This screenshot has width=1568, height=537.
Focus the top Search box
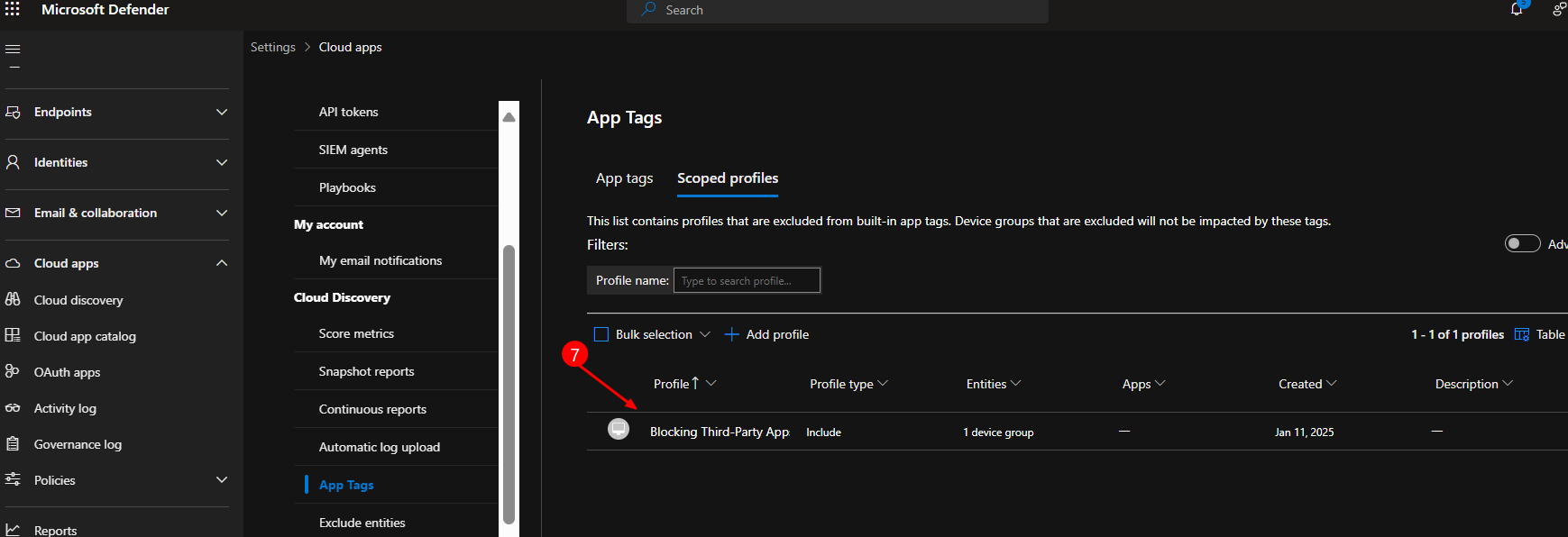click(838, 10)
